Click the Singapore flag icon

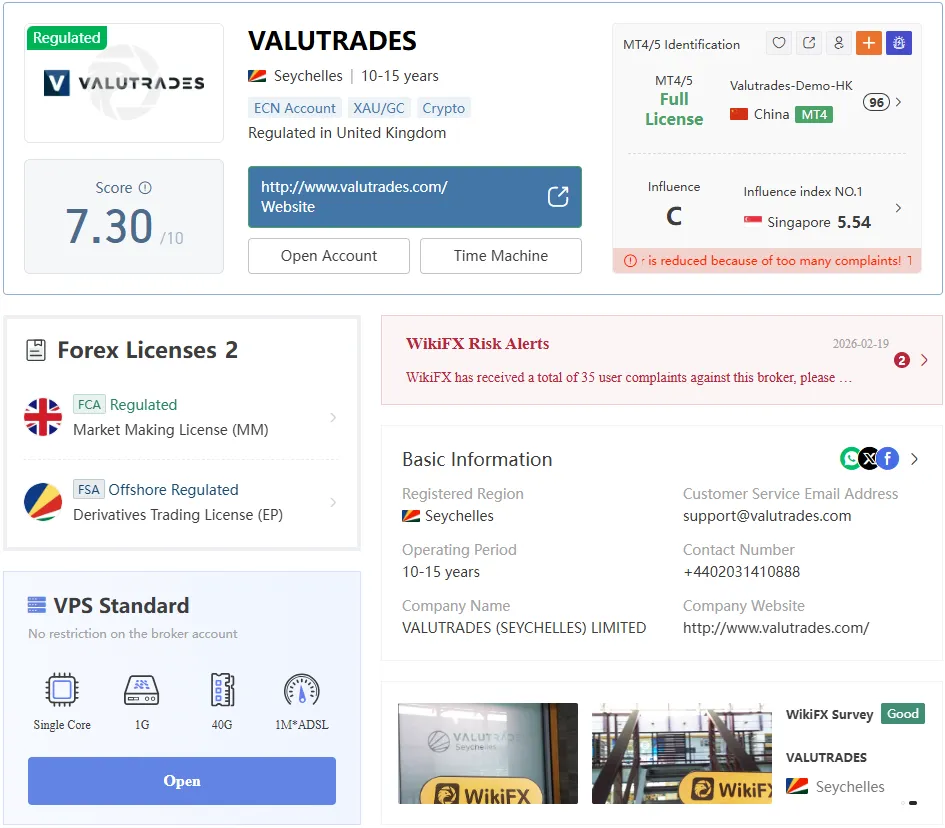(x=753, y=220)
